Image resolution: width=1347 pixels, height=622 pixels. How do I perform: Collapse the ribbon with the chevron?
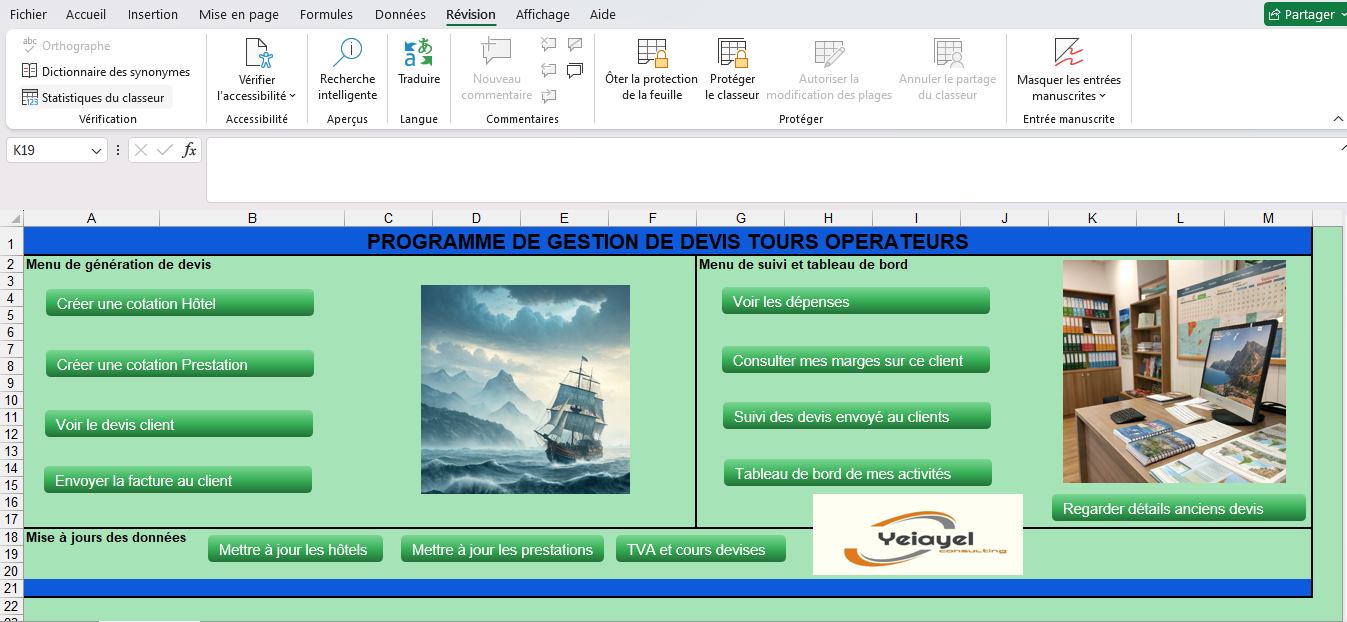[1337, 118]
